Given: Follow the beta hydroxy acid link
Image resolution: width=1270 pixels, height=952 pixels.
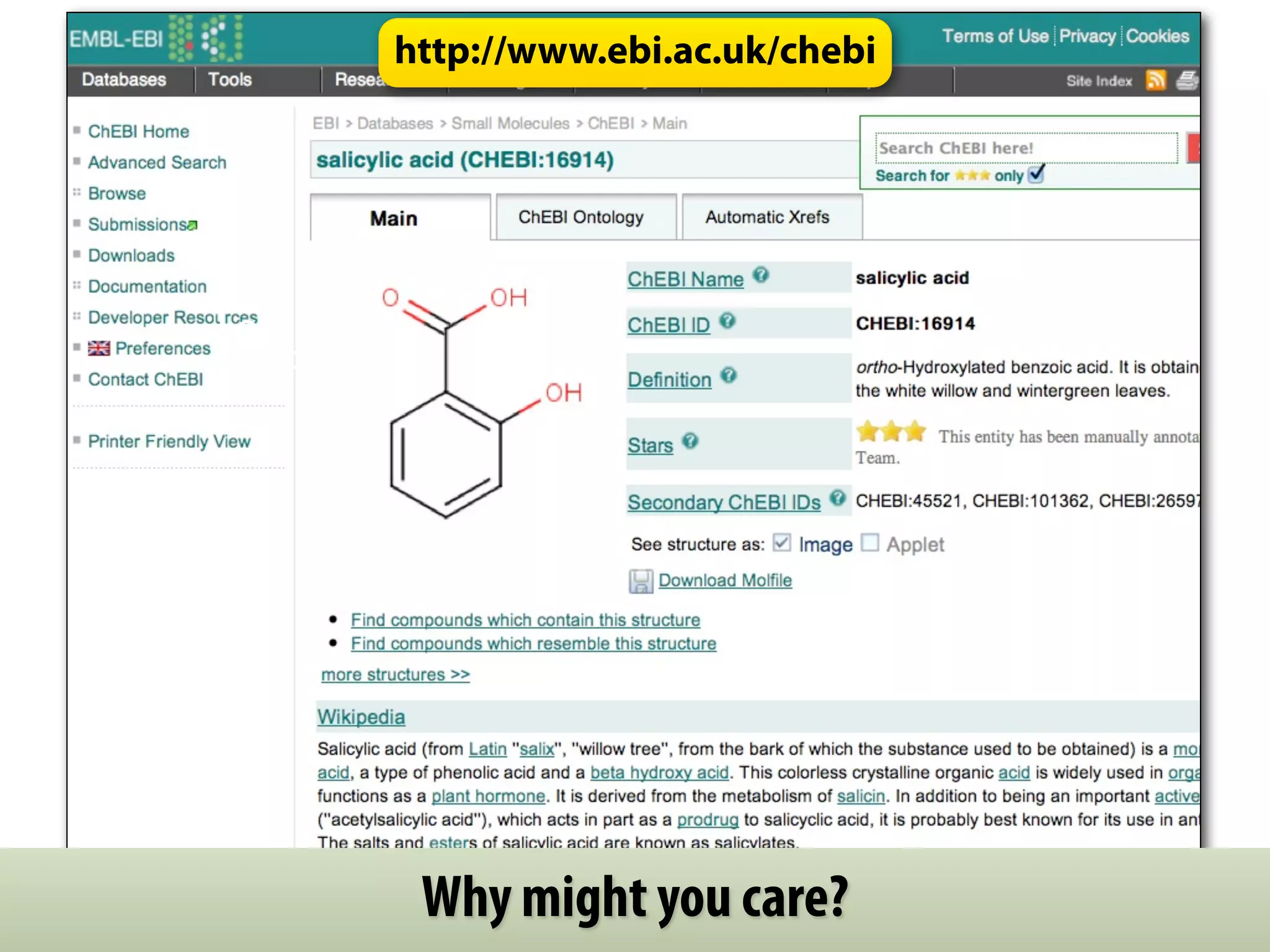Looking at the screenshot, I should tap(659, 772).
